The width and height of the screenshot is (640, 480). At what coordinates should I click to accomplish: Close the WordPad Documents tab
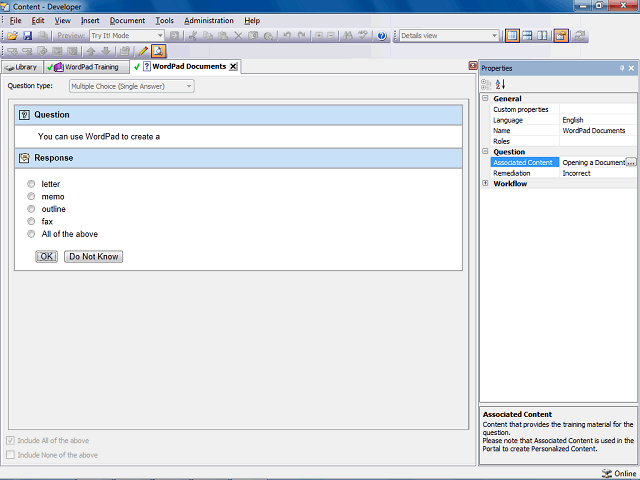[233, 67]
